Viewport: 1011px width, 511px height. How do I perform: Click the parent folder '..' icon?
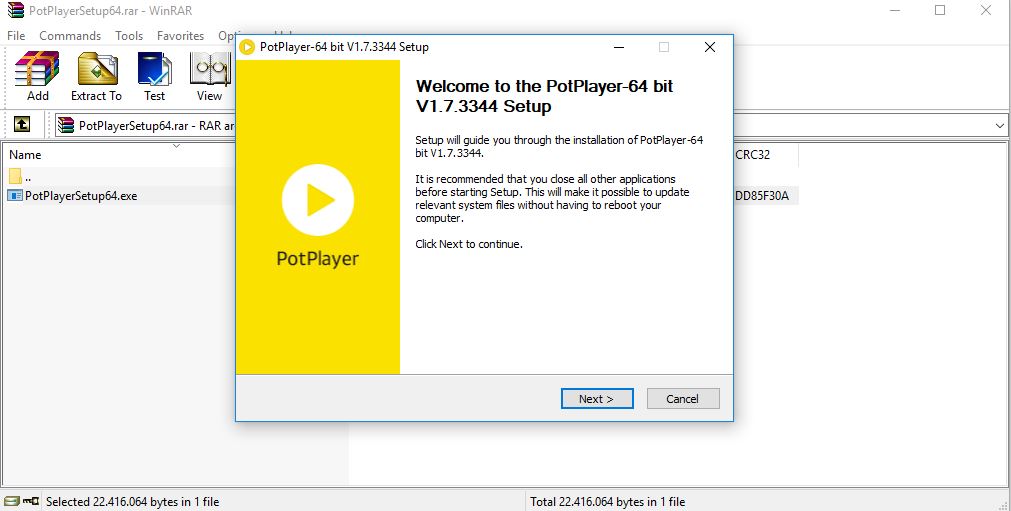(x=15, y=176)
